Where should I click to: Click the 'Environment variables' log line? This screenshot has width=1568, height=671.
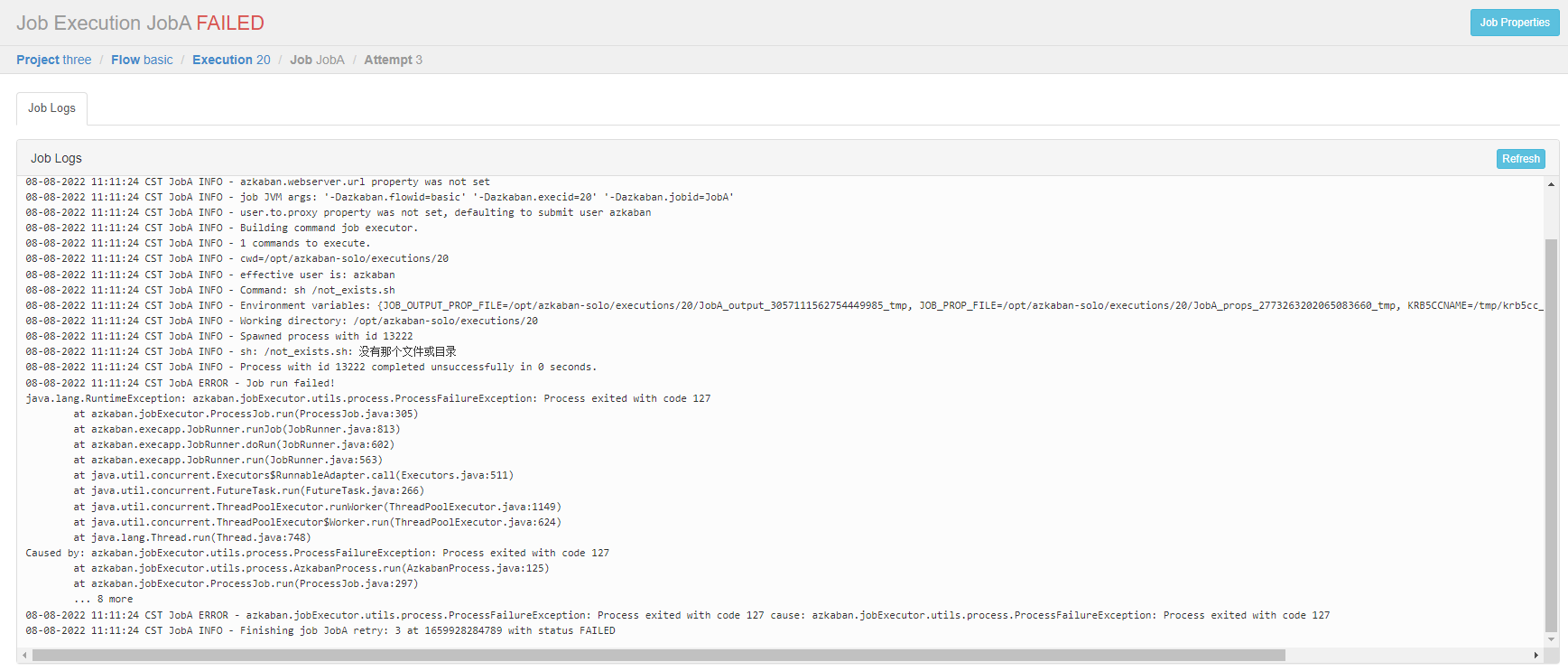pos(784,305)
